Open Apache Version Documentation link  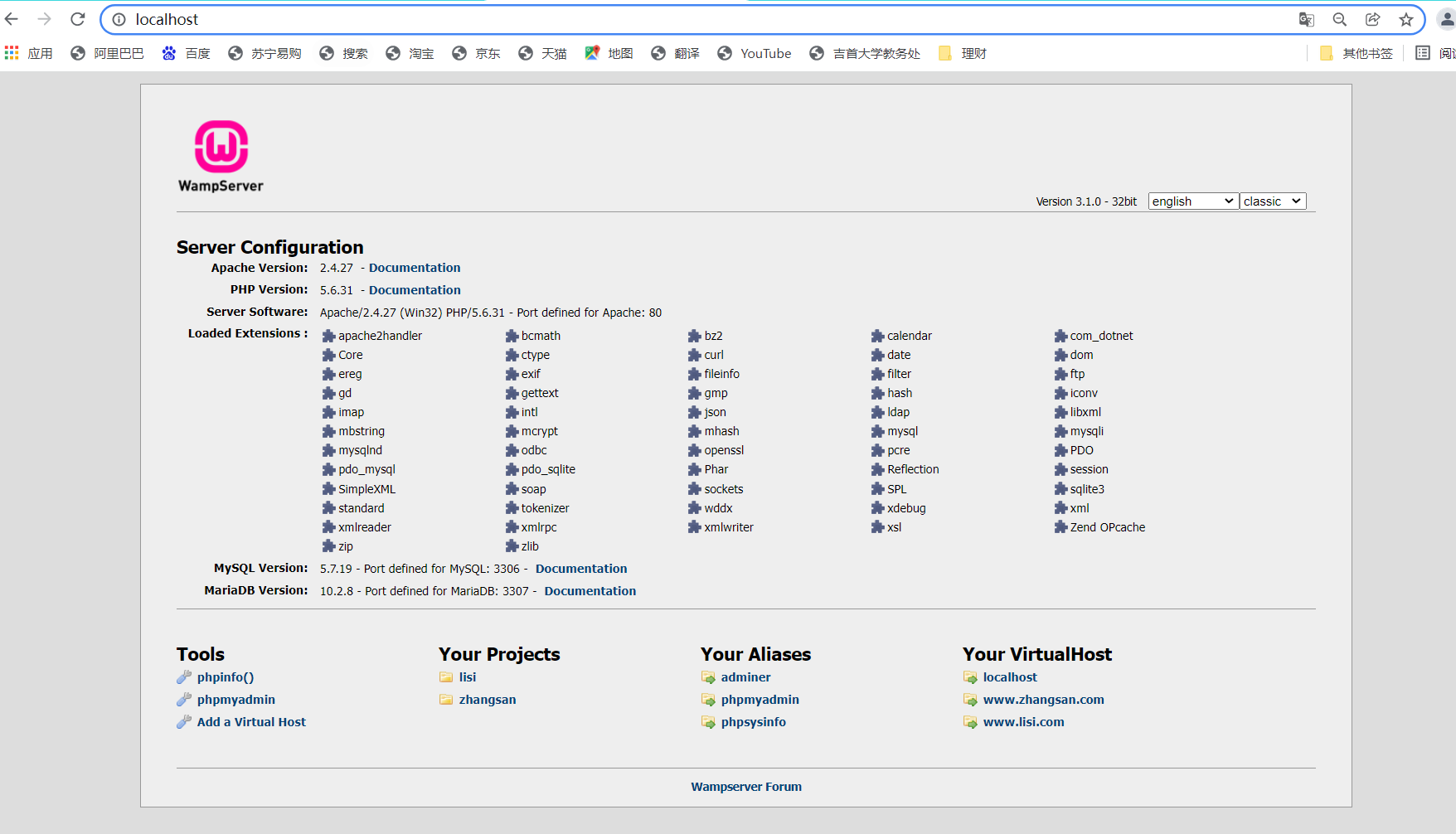415,268
